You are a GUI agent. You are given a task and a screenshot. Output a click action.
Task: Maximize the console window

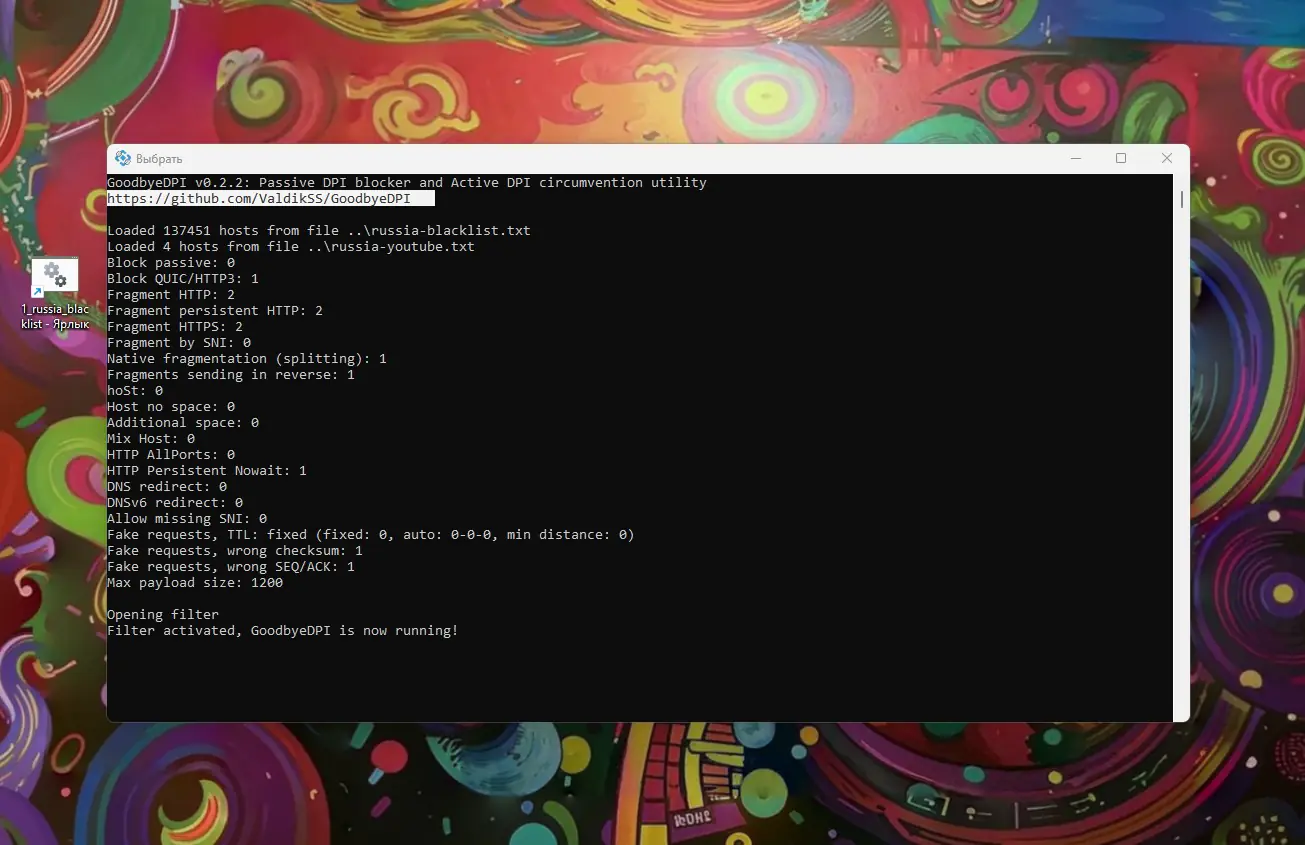1121,158
